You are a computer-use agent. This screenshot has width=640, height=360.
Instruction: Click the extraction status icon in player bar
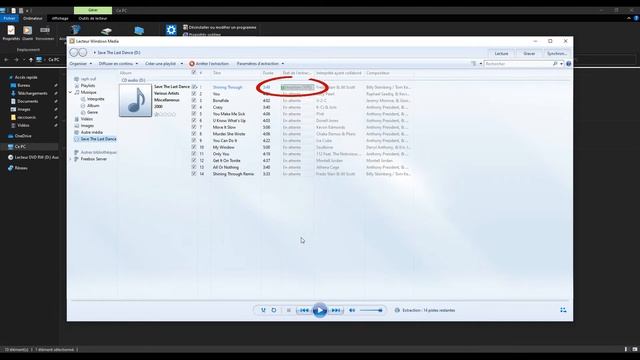[x=397, y=310]
